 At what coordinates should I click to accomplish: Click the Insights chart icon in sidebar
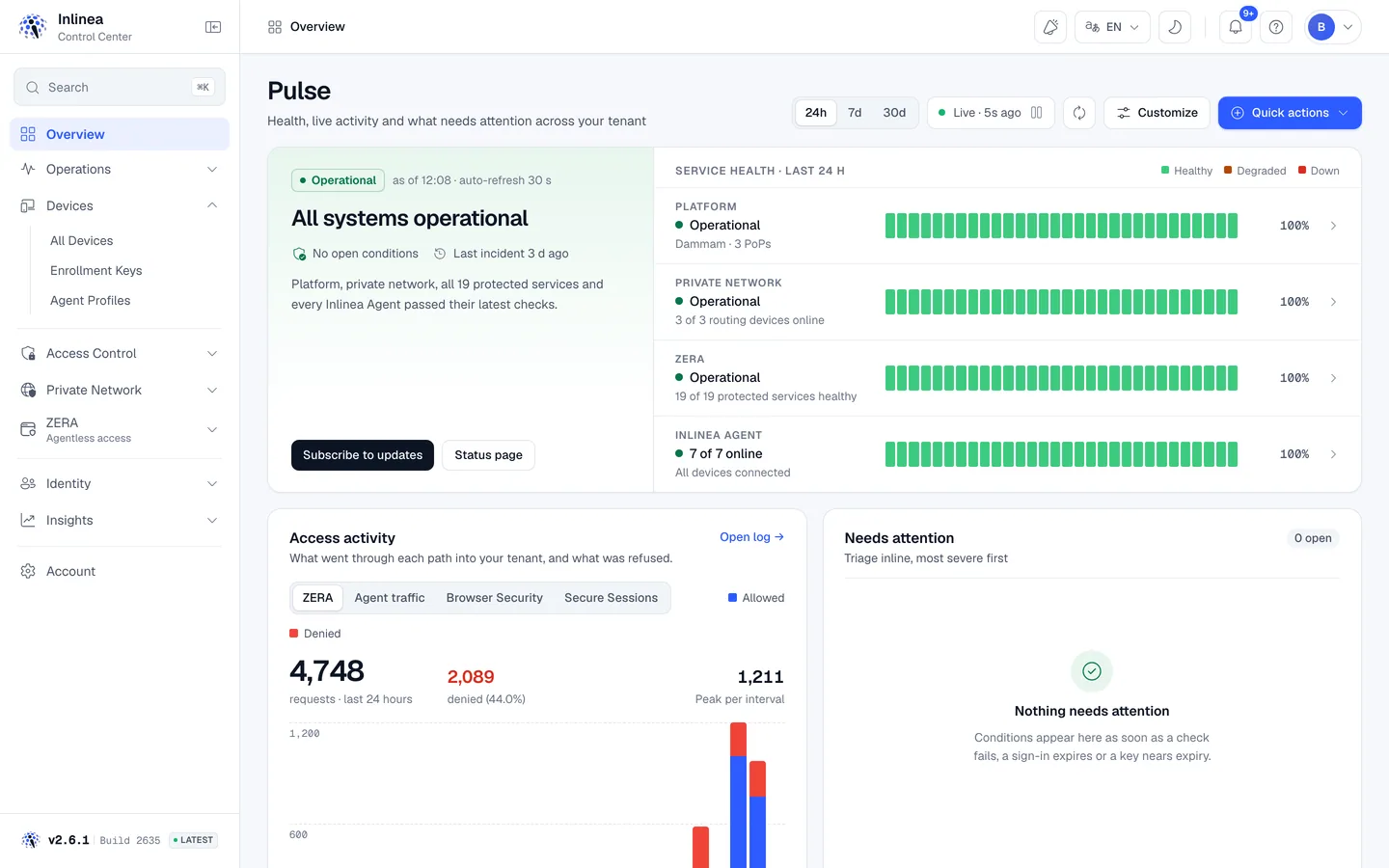[28, 520]
